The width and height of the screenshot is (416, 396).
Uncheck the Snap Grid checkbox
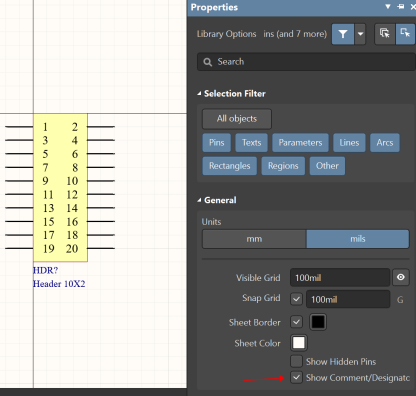tap(296, 299)
